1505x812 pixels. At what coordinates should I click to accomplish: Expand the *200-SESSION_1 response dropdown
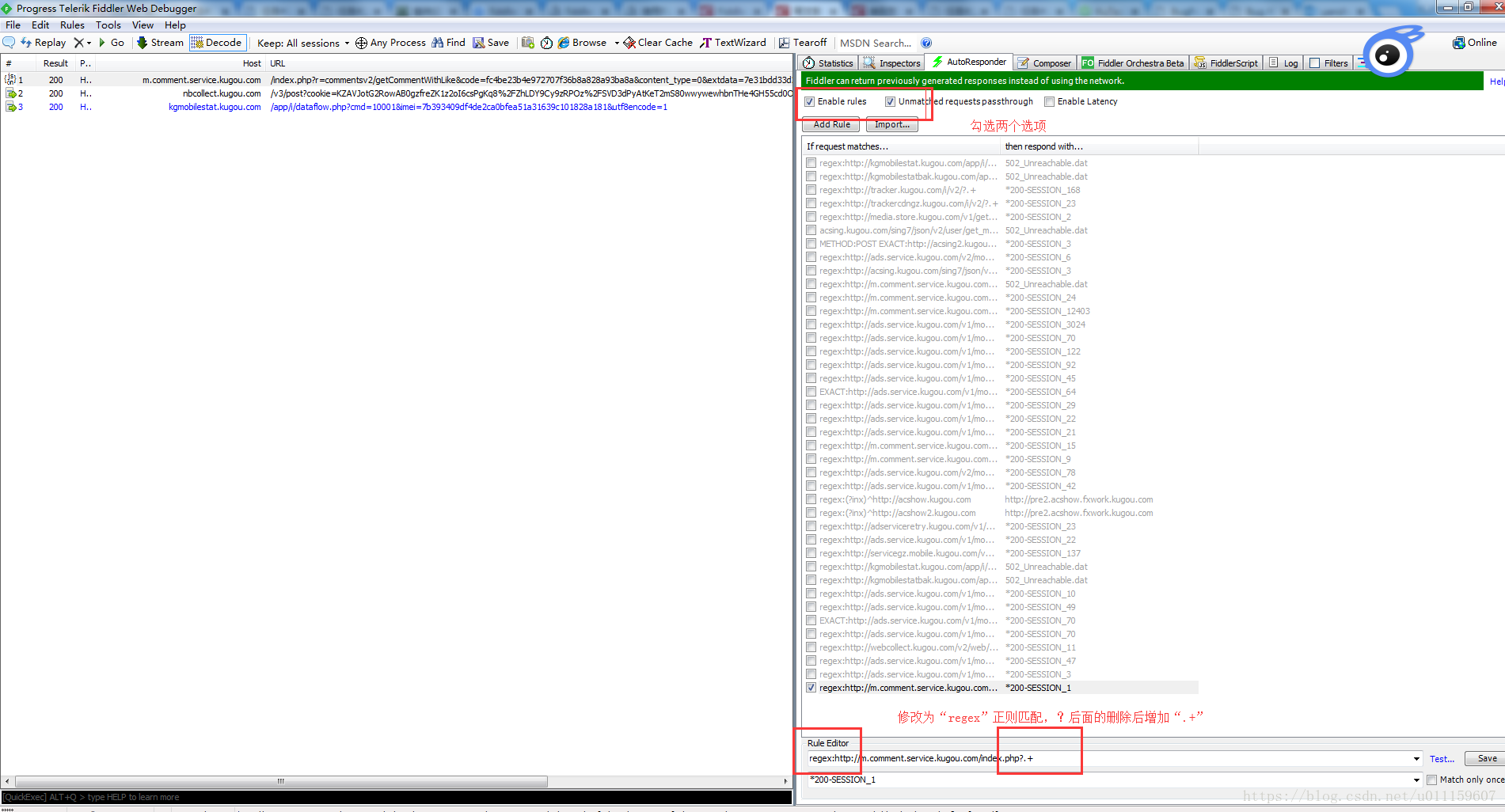[x=1416, y=780]
